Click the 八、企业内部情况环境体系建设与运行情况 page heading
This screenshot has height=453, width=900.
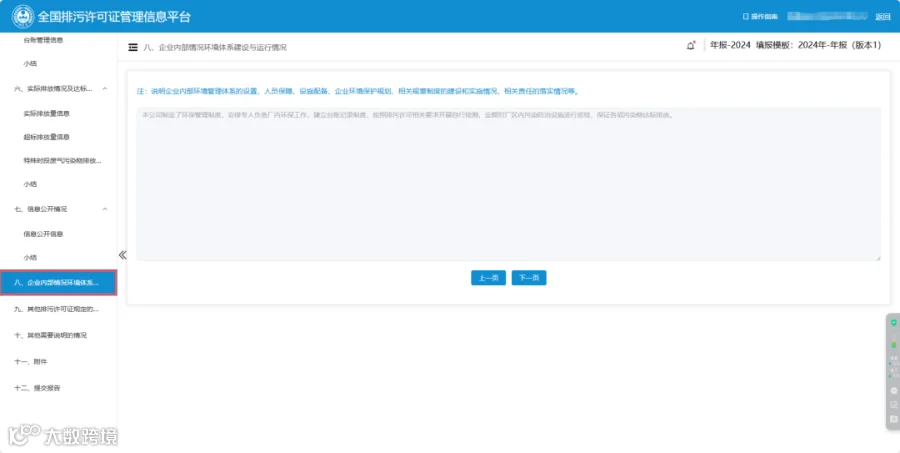pyautogui.click(x=215, y=48)
